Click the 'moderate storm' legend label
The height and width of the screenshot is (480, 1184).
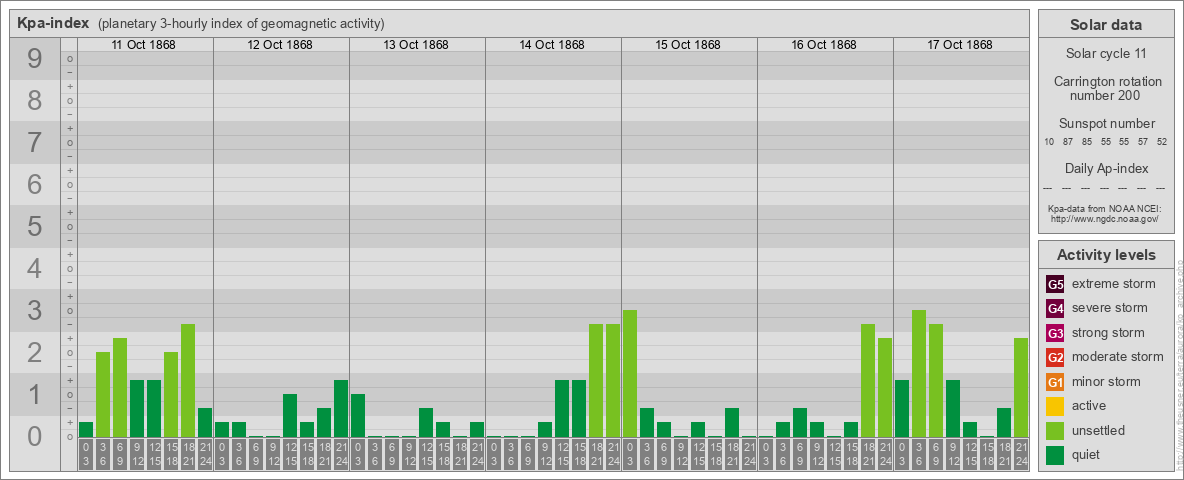[1118, 357]
